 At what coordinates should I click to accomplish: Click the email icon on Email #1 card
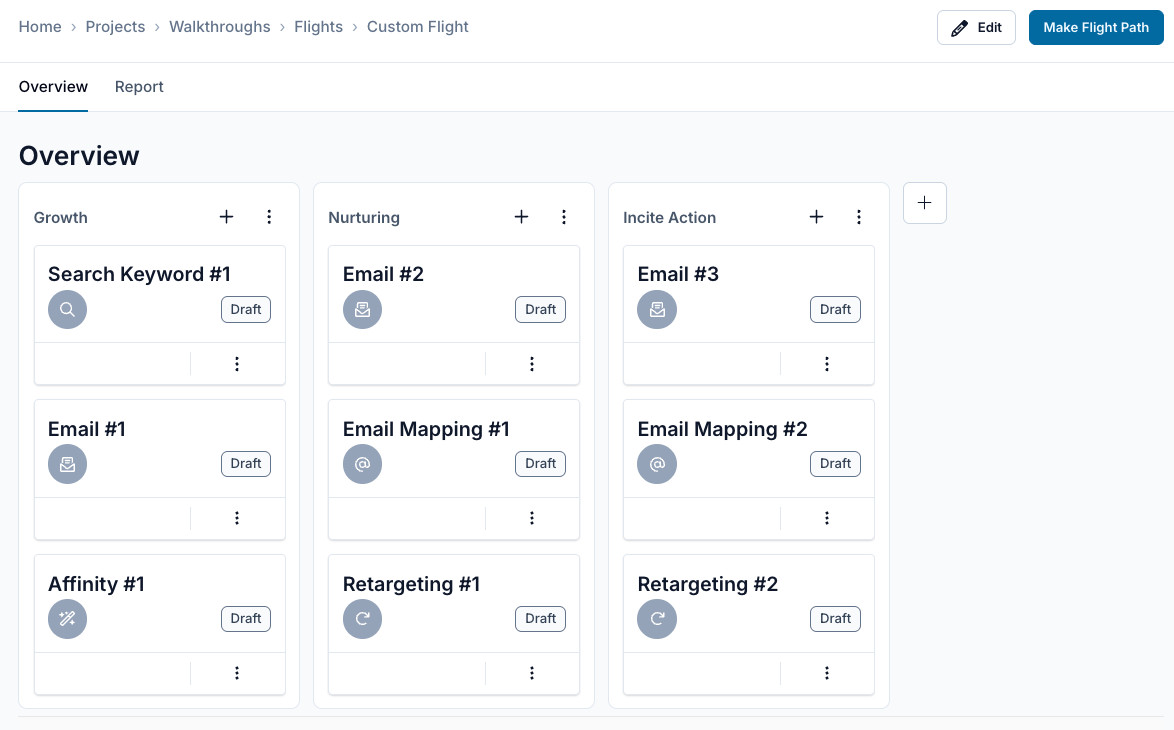67,464
